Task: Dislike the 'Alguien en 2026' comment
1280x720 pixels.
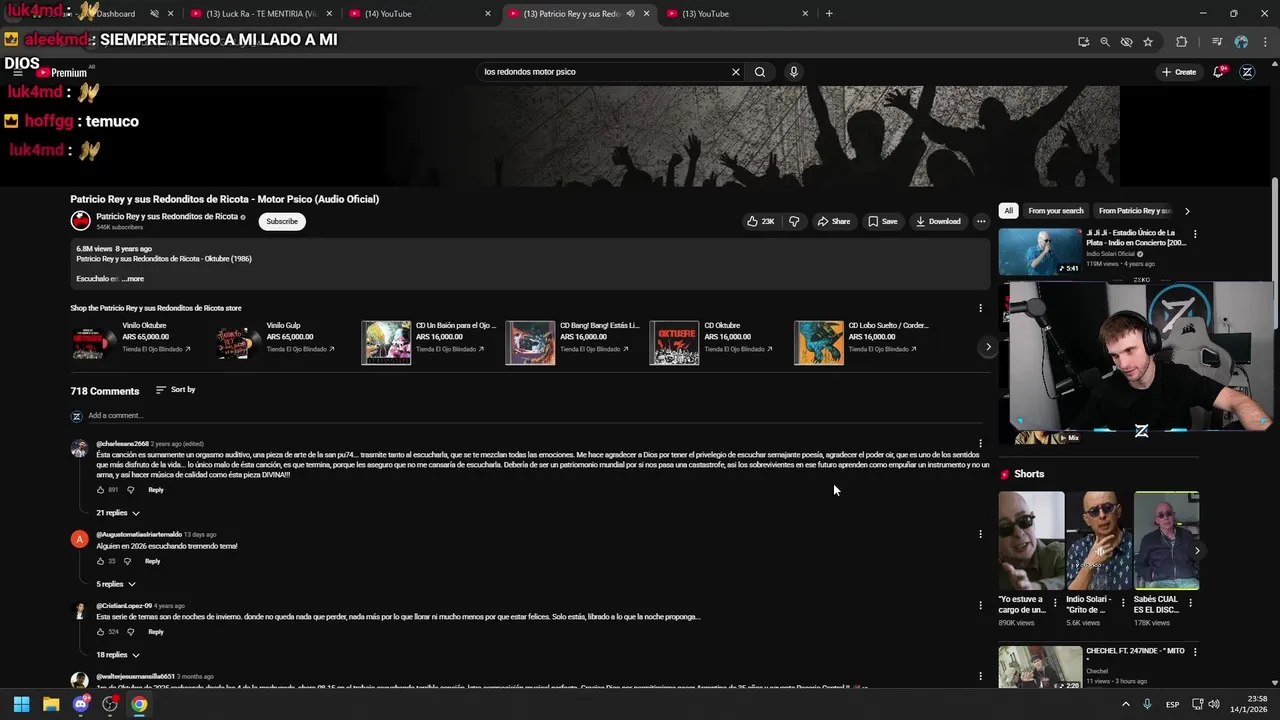Action: [127, 561]
